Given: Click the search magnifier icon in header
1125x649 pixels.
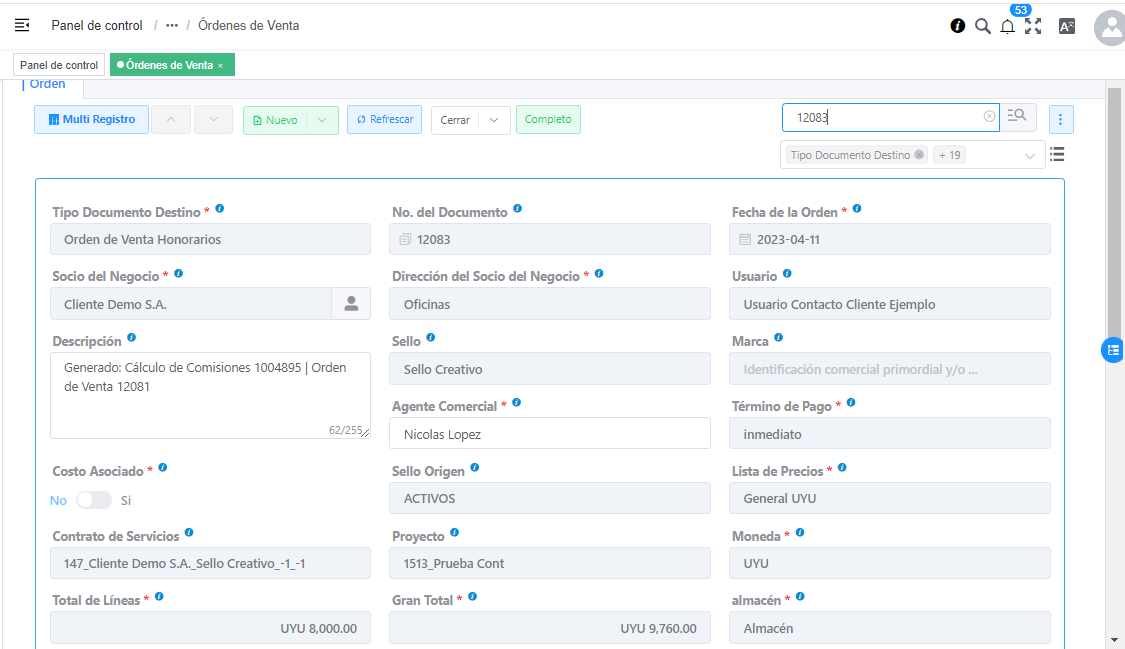Looking at the screenshot, I should pyautogui.click(x=983, y=26).
